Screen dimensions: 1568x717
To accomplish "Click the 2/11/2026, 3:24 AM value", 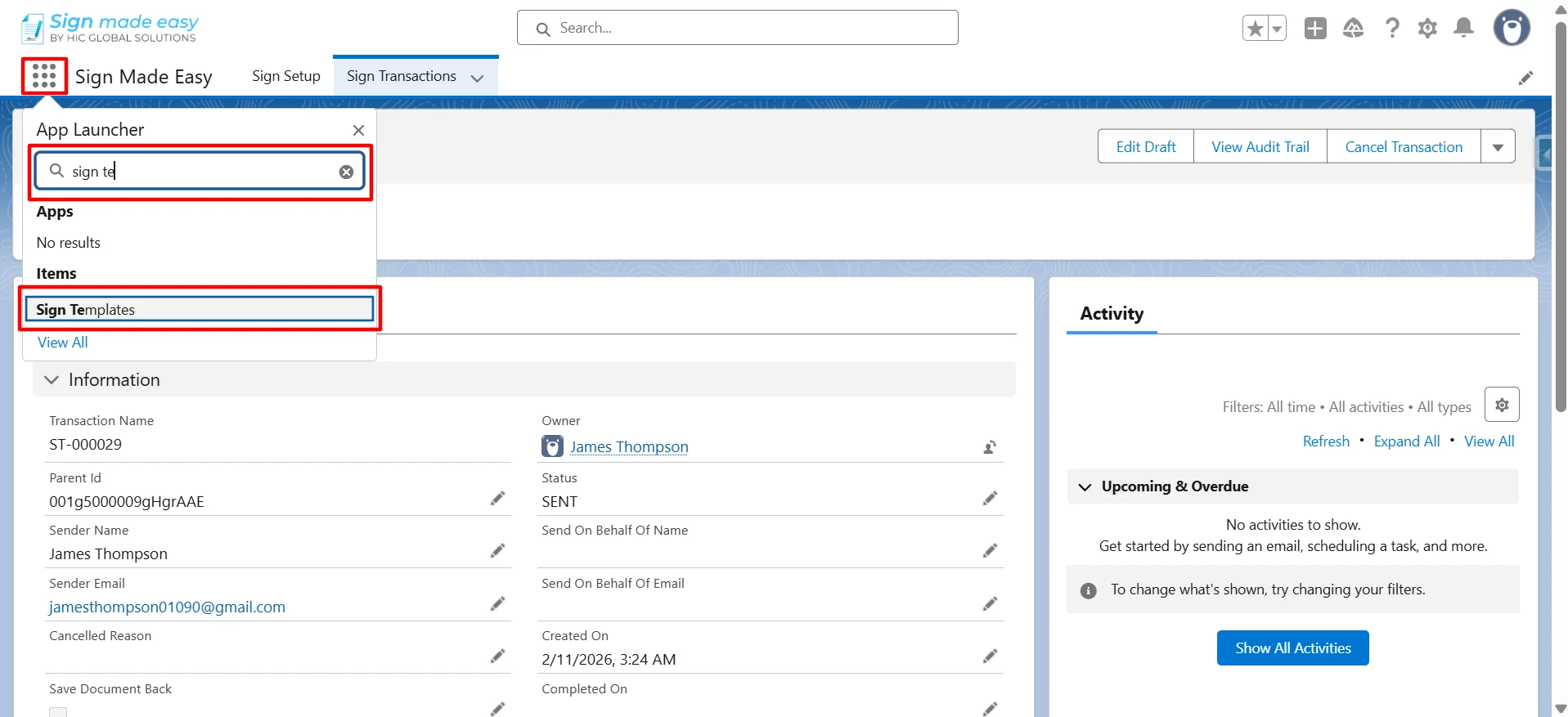I will coord(609,660).
